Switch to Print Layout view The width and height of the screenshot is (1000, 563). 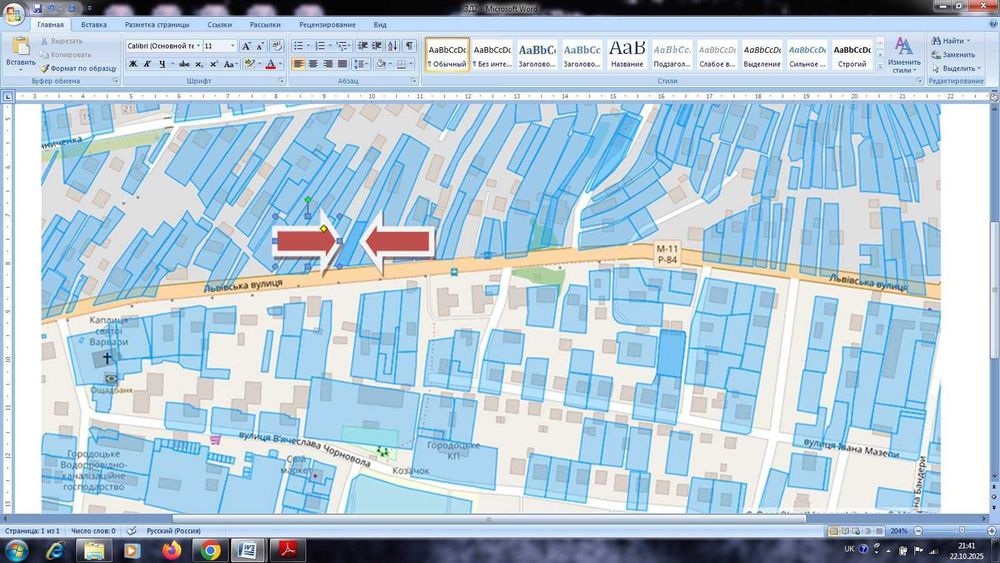tap(833, 530)
